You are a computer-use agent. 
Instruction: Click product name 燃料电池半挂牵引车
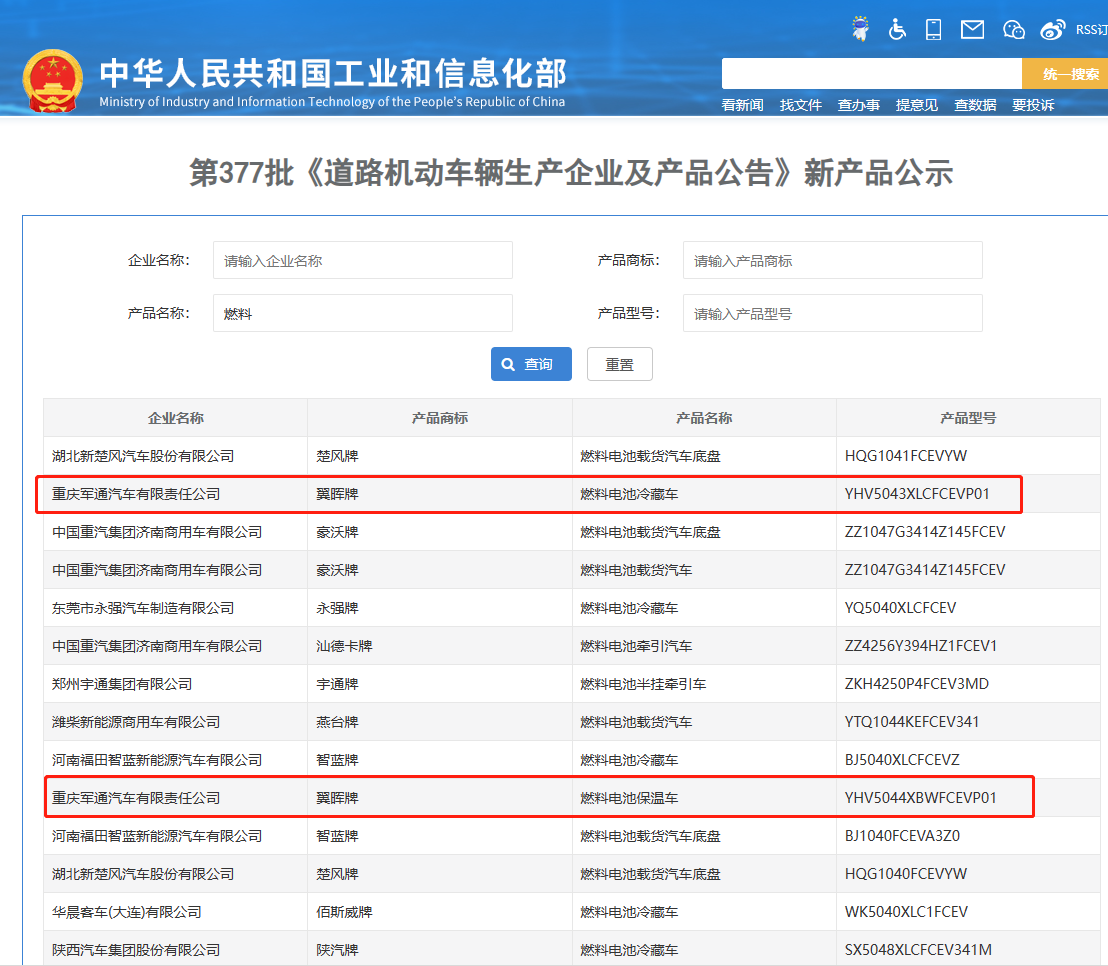(x=643, y=684)
